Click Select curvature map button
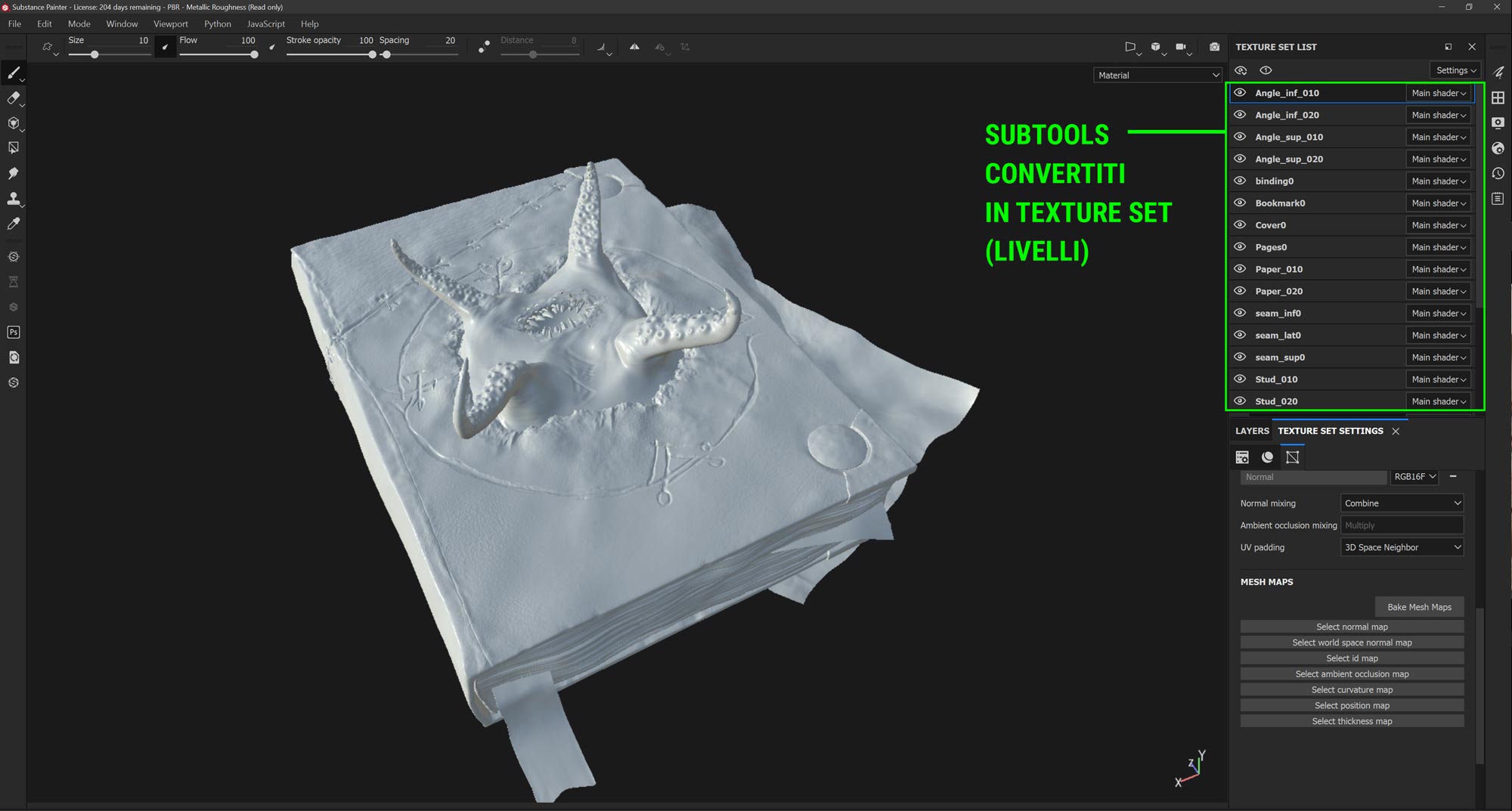Viewport: 1512px width, 811px height. tap(1352, 689)
